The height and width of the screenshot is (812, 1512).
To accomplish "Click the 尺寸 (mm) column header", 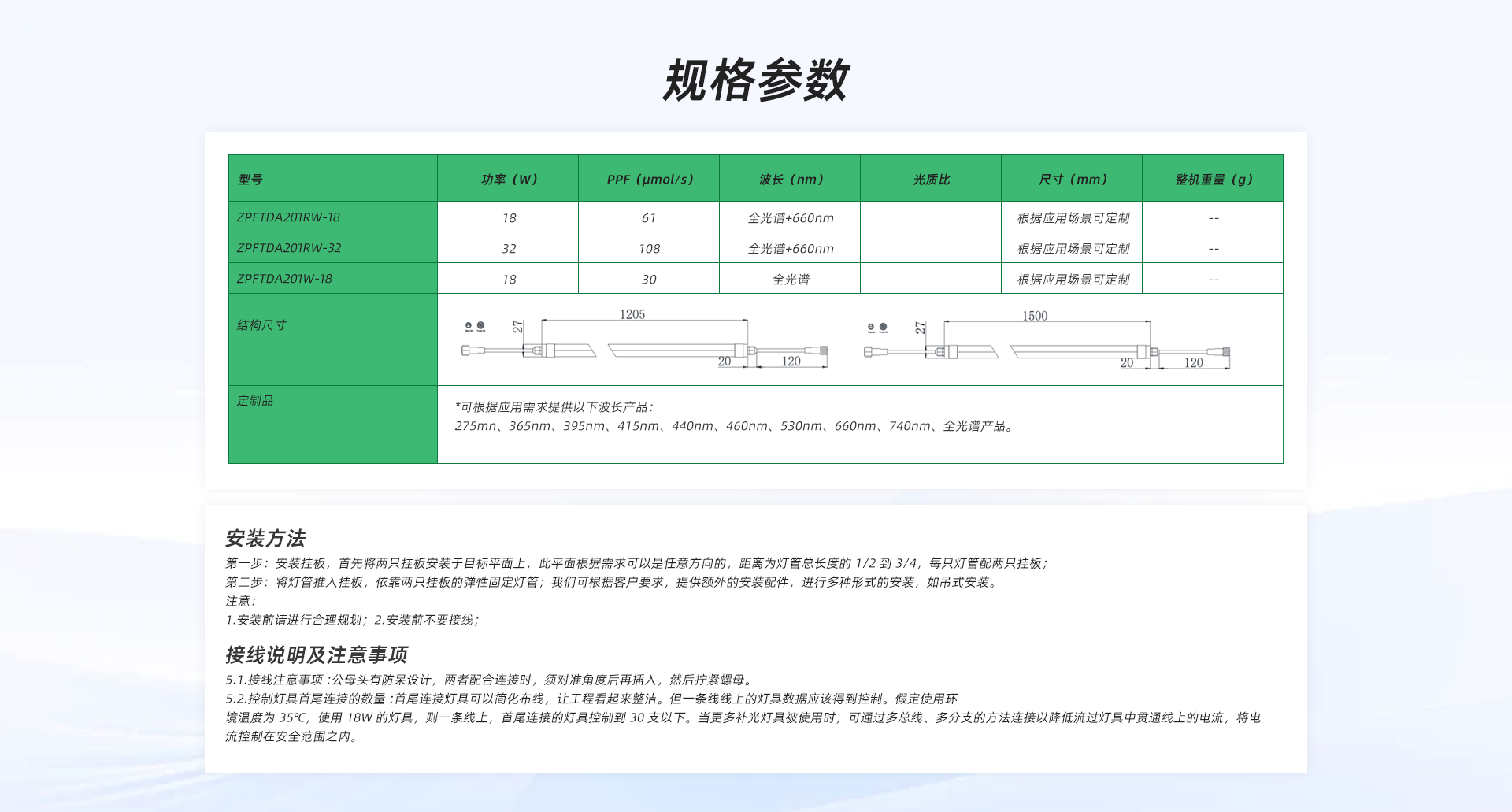I will tap(1073, 180).
